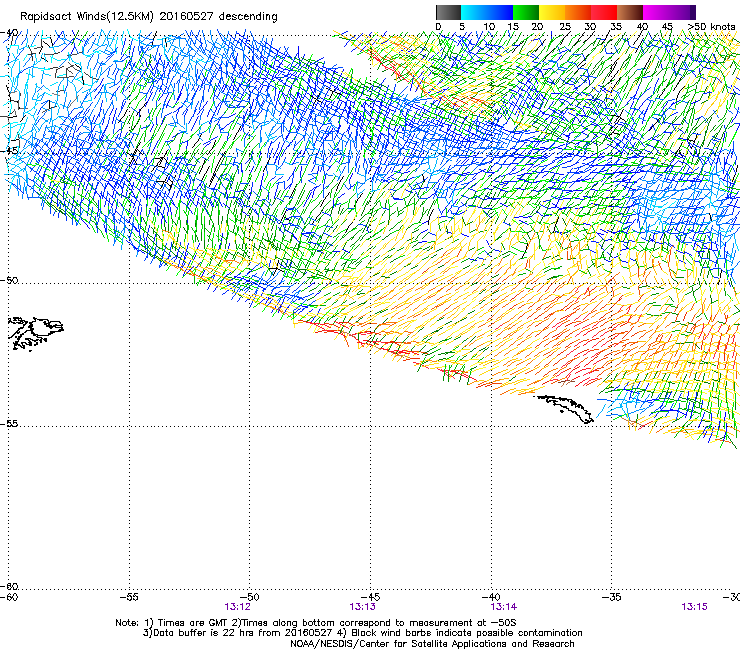Click the '25' label under the color scale
This screenshot has width=740, height=650.
pos(564,27)
